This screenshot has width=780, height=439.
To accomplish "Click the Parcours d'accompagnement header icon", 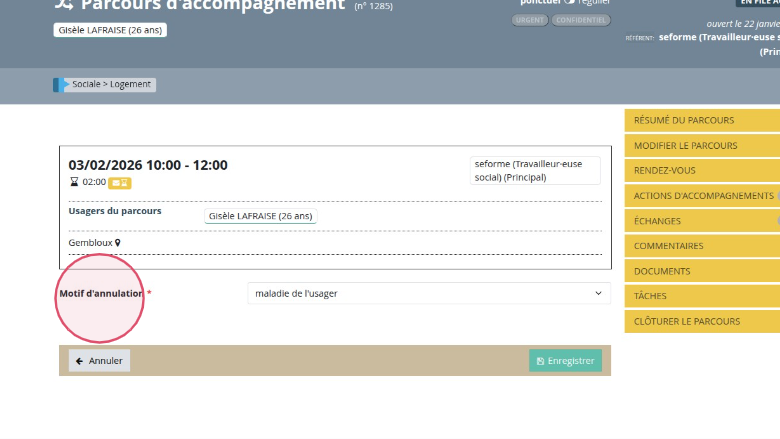I will tap(63, 5).
